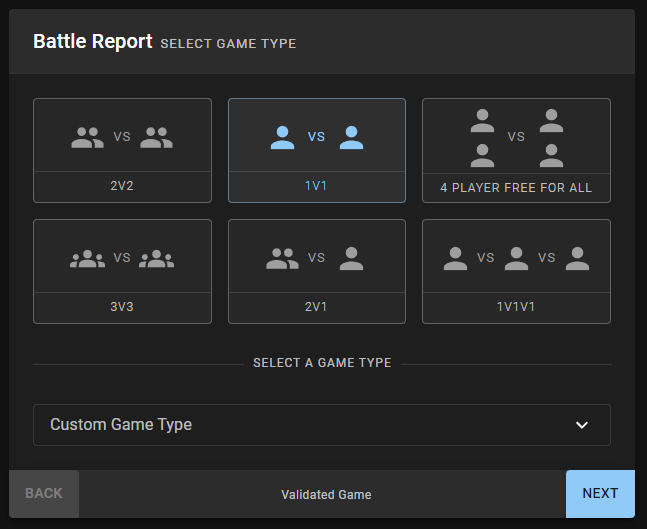The height and width of the screenshot is (529, 647).
Task: Click top-left person icon in 4 Player Free For All
Action: (x=483, y=122)
